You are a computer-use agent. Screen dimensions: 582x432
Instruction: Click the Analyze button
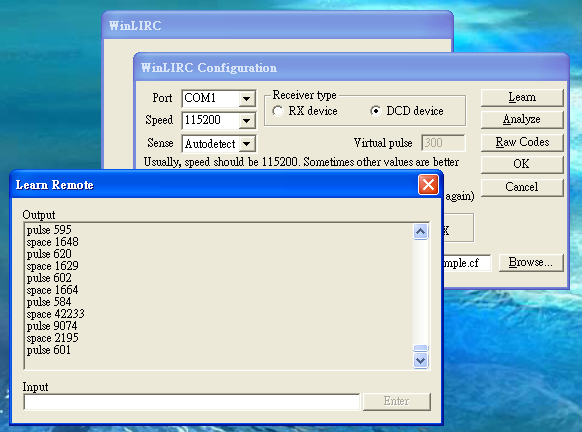522,120
